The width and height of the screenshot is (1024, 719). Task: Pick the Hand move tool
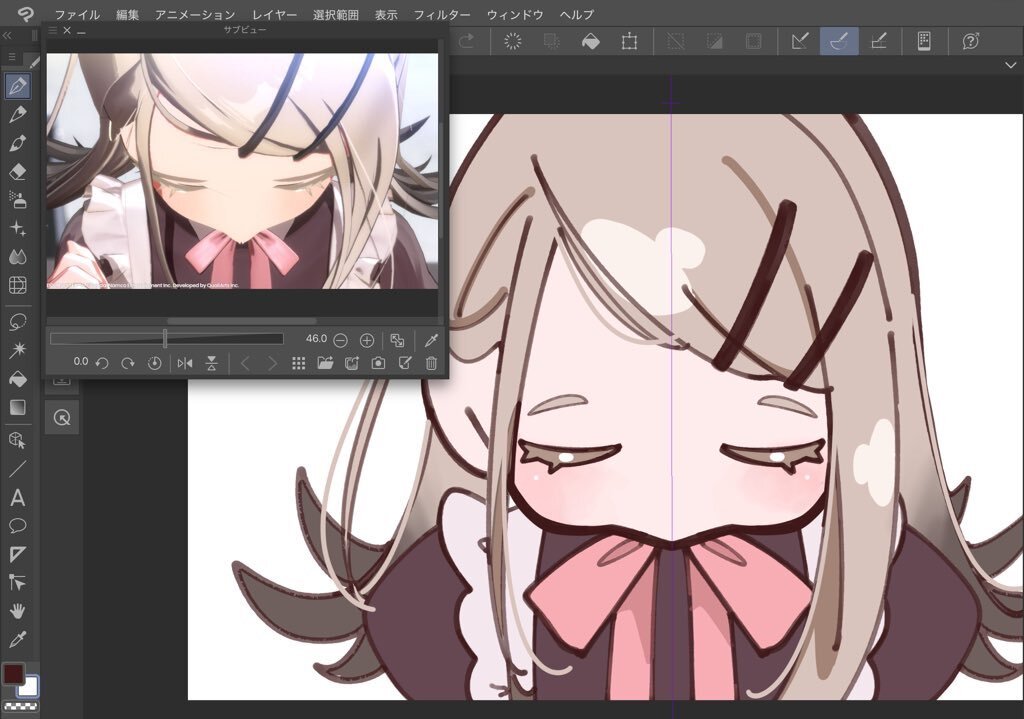(x=17, y=610)
